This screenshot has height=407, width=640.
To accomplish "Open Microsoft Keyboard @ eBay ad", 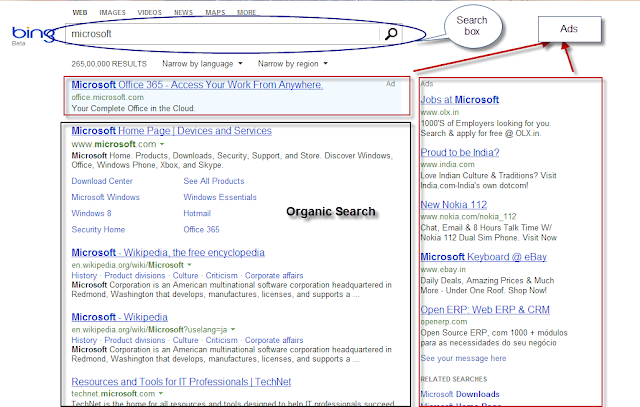I will click(x=484, y=257).
